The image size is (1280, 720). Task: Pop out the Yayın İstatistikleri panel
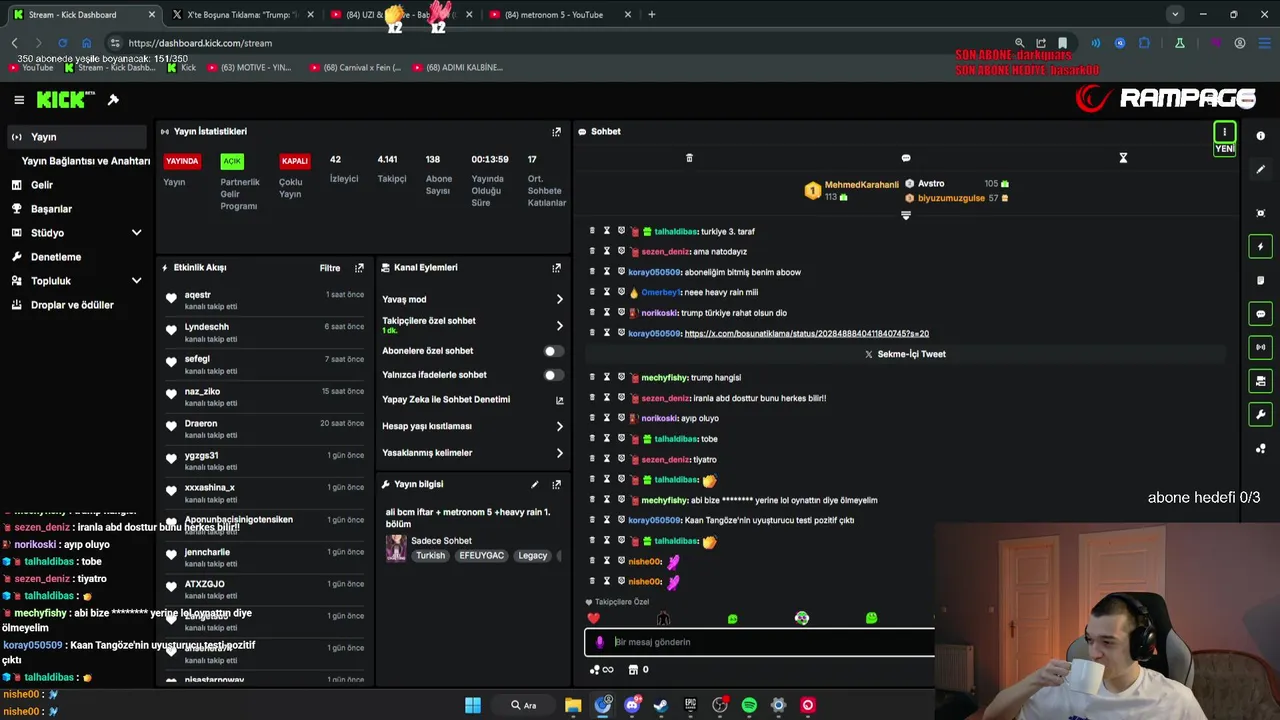557,132
